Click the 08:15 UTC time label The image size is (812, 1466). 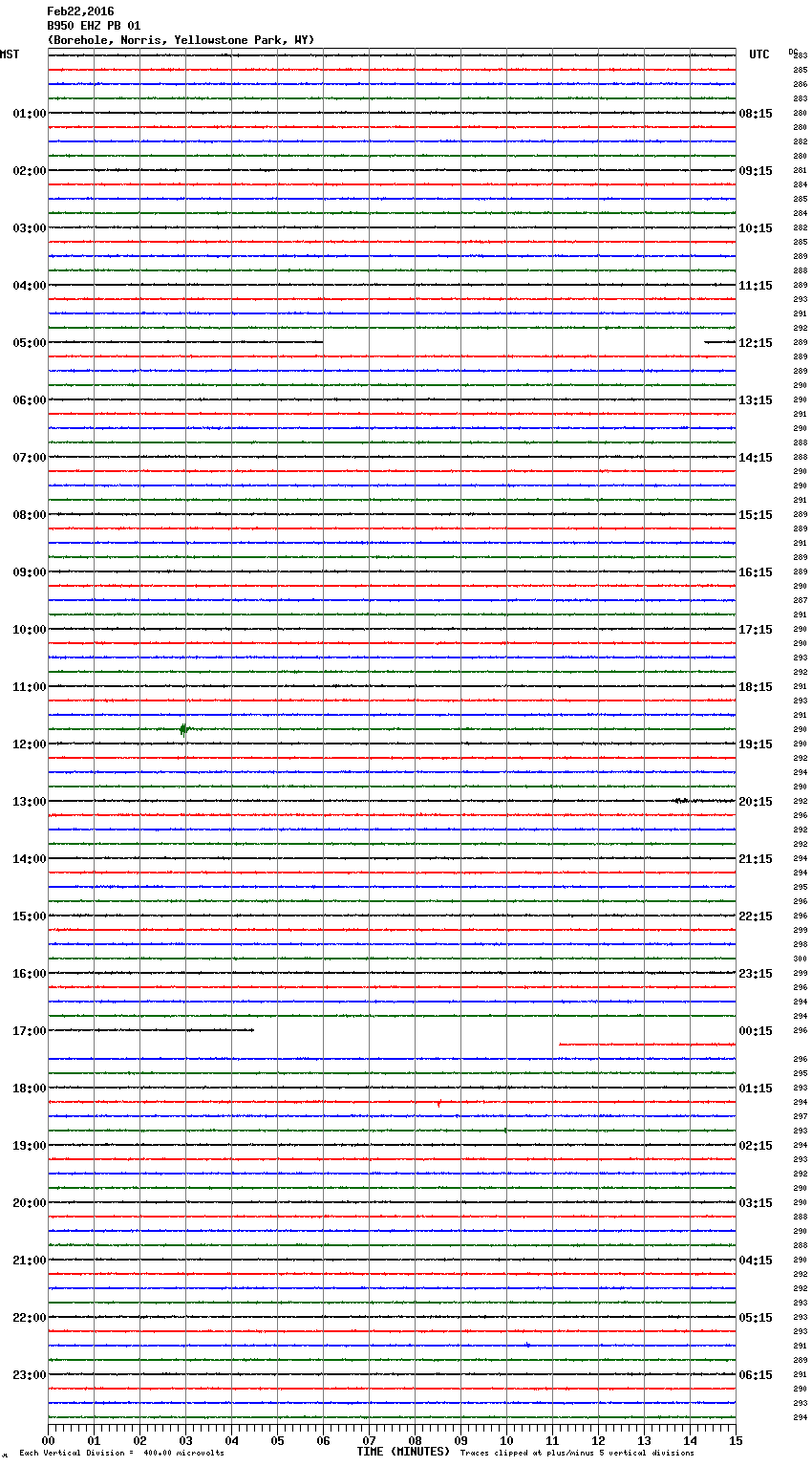pos(756,114)
